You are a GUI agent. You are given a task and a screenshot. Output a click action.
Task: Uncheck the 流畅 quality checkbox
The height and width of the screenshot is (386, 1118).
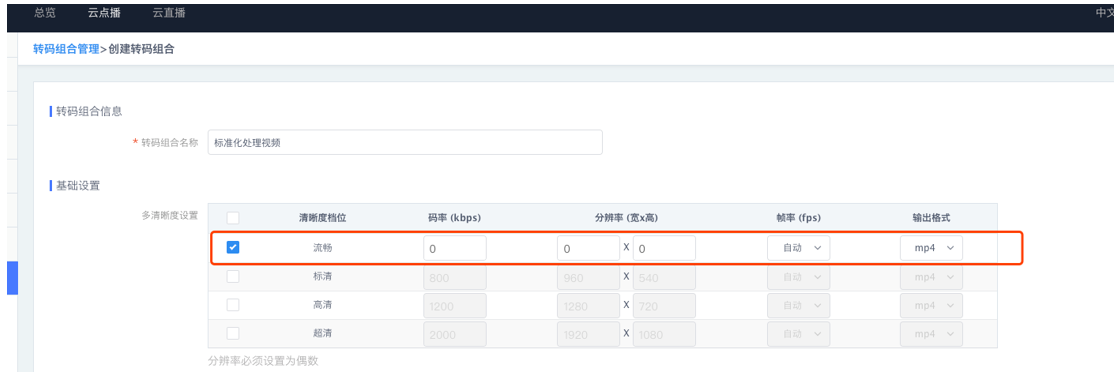(233, 248)
